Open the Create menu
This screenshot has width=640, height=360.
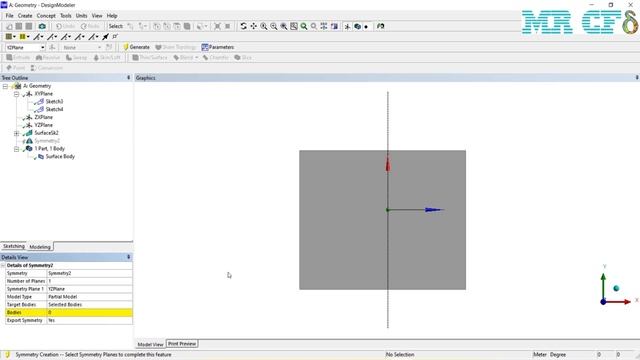[25, 16]
